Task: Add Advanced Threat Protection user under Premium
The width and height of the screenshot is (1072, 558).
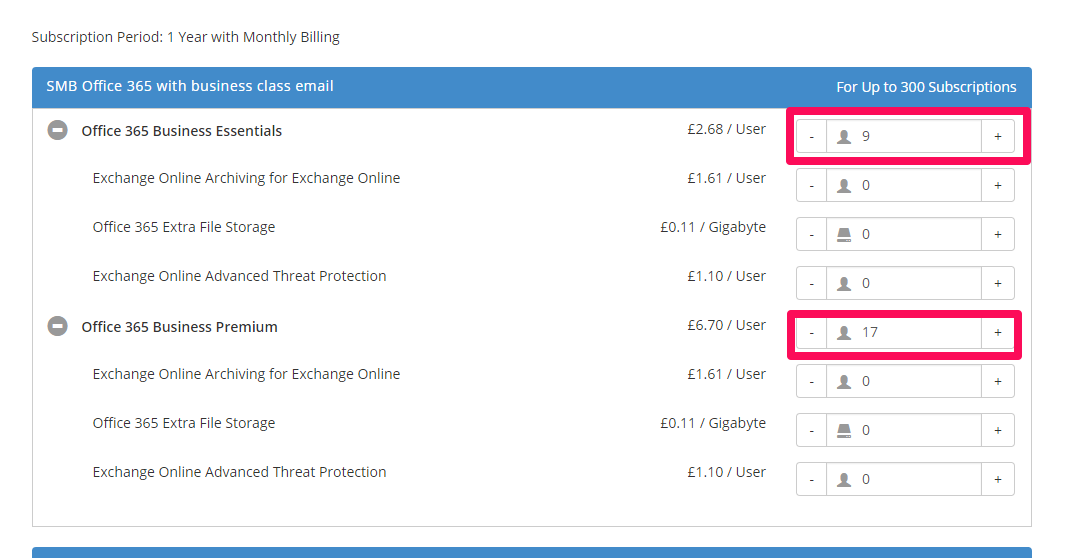Action: point(997,479)
